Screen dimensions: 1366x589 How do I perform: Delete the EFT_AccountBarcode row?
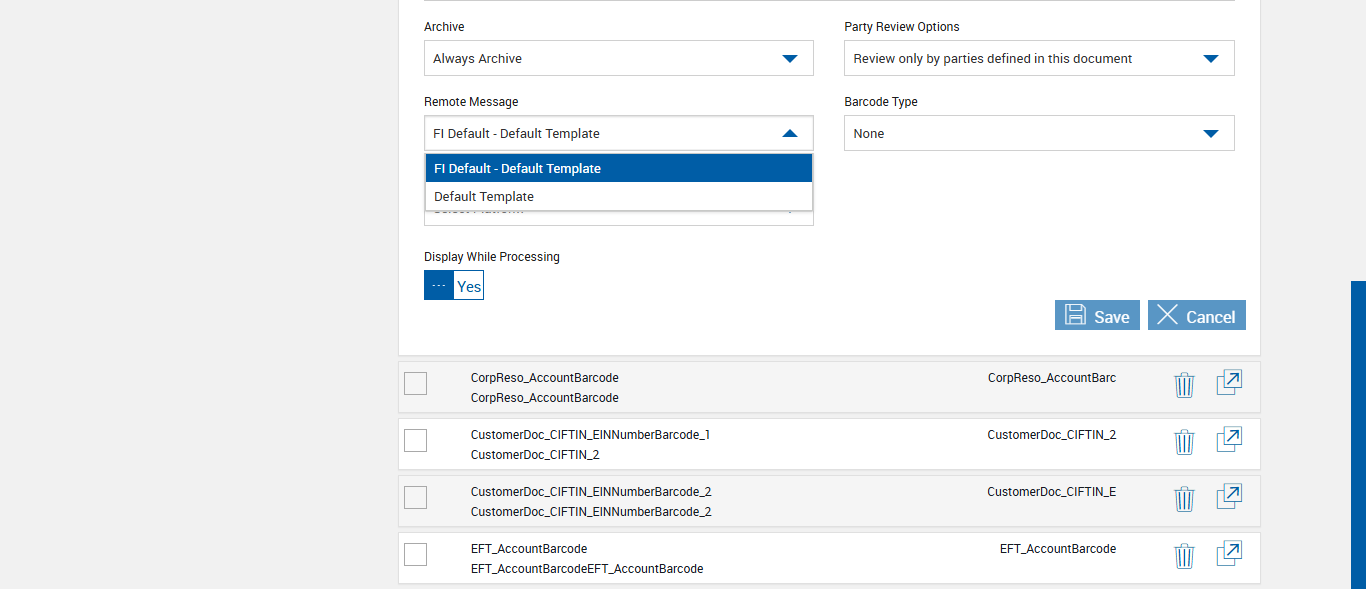(x=1184, y=556)
